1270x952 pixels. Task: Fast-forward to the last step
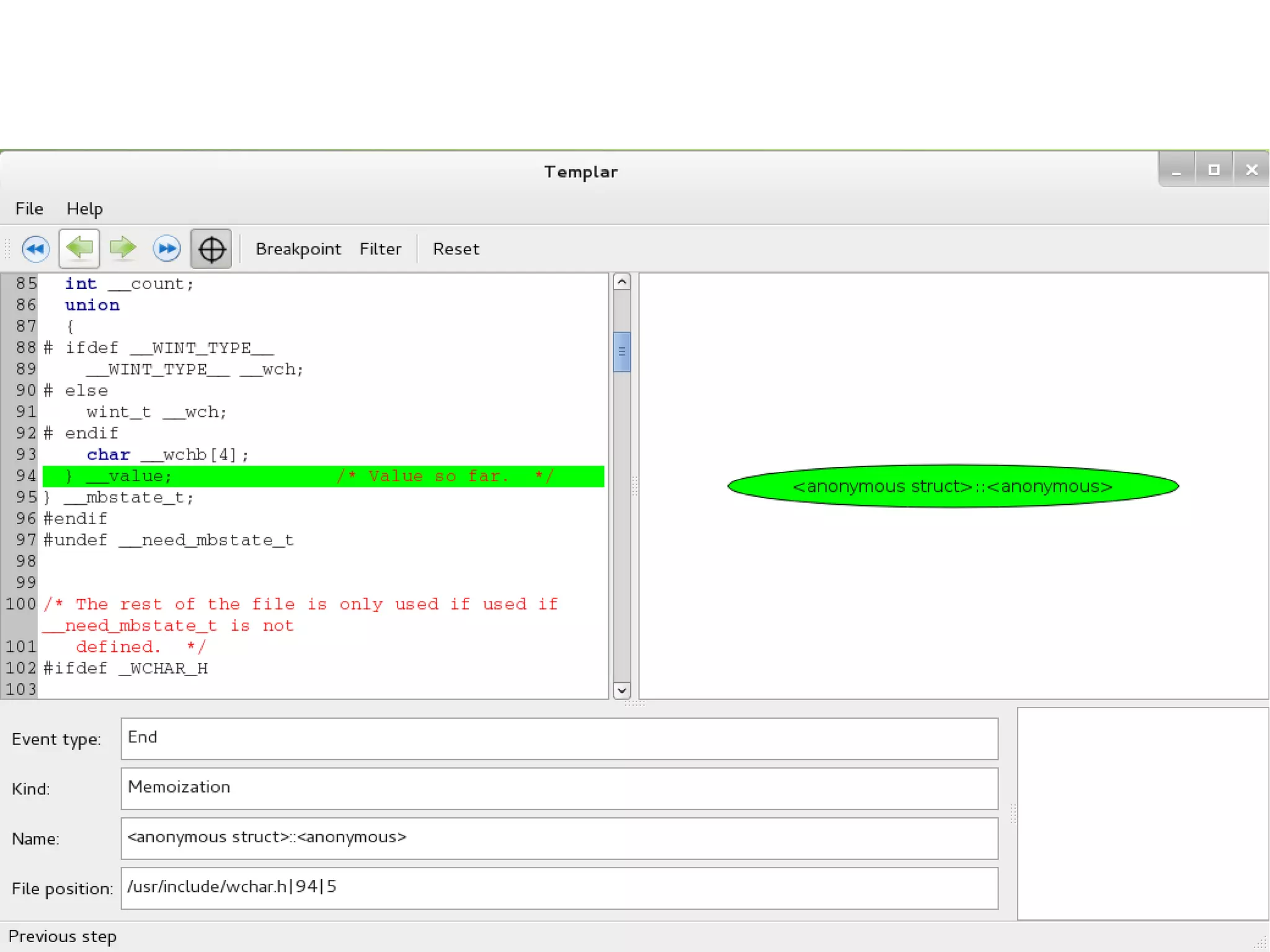tap(166, 249)
